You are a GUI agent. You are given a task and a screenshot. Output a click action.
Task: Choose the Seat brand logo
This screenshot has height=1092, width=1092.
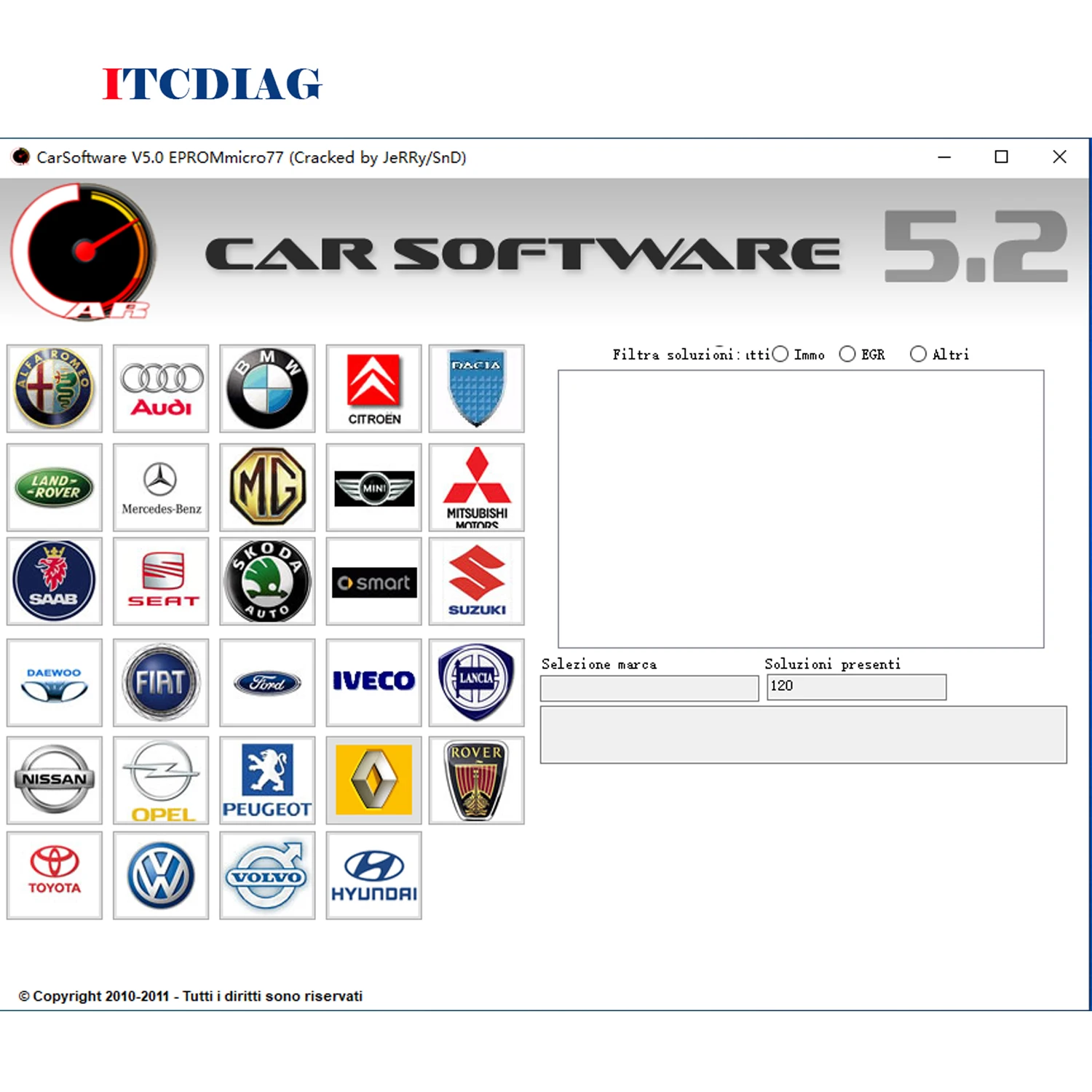(x=161, y=581)
